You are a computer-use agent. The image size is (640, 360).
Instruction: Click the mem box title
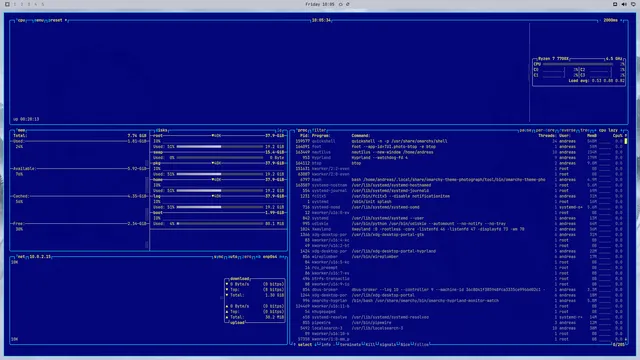click(21, 130)
